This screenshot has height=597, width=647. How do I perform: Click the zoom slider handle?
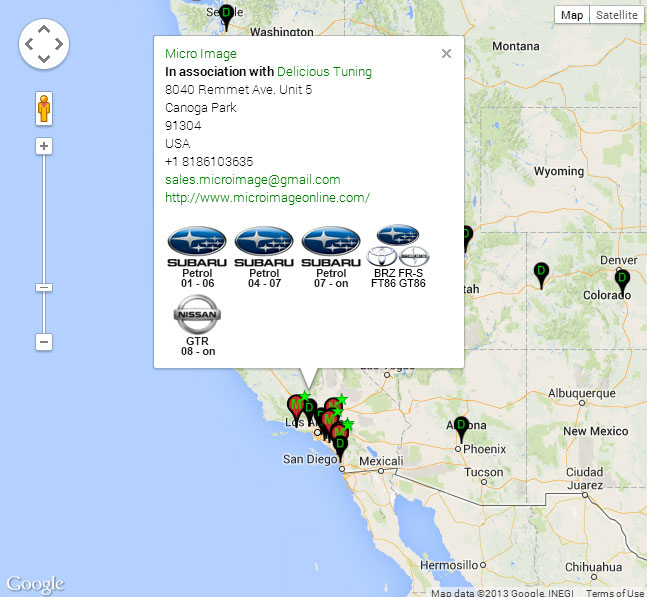44,287
